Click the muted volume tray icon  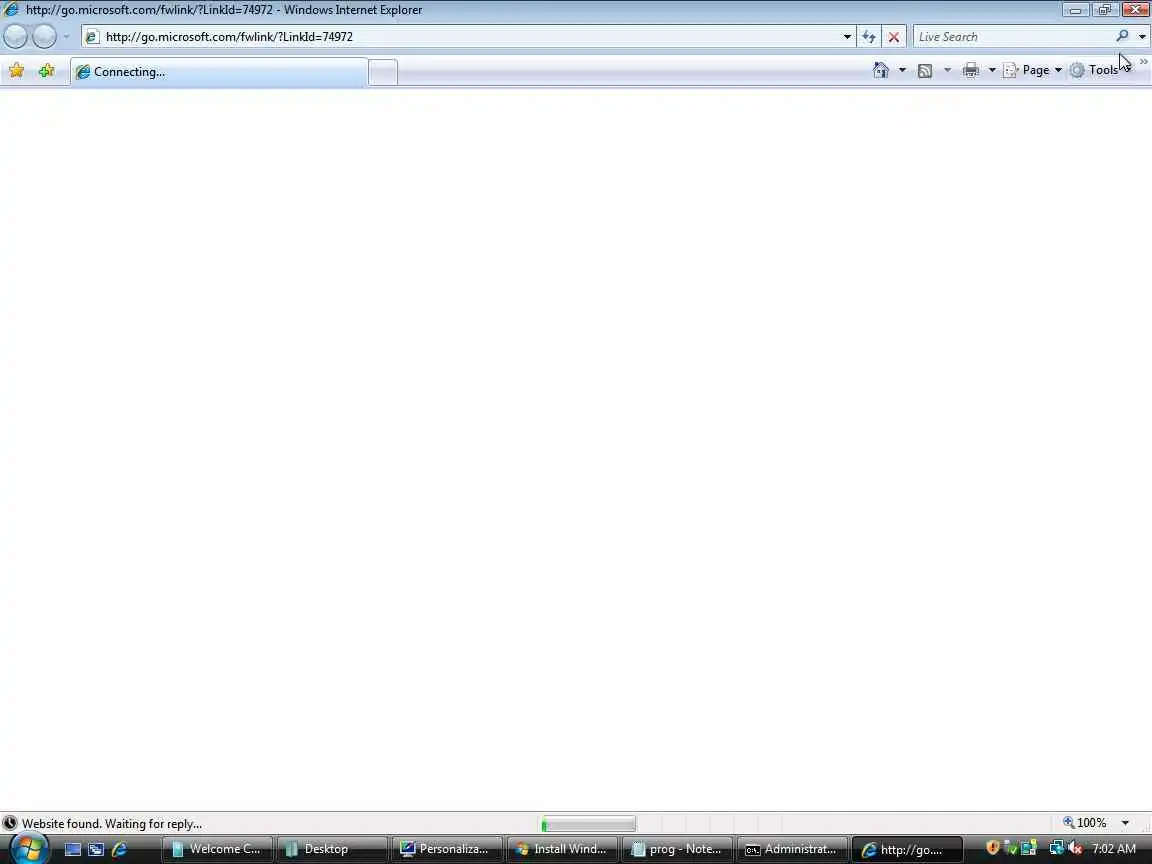[x=1075, y=849]
